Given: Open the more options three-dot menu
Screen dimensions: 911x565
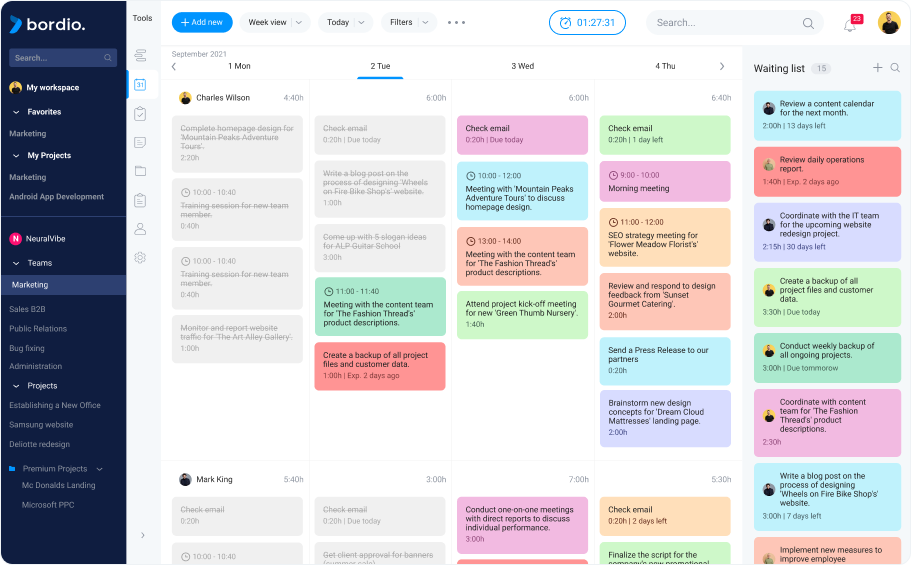Looking at the screenshot, I should (456, 23).
